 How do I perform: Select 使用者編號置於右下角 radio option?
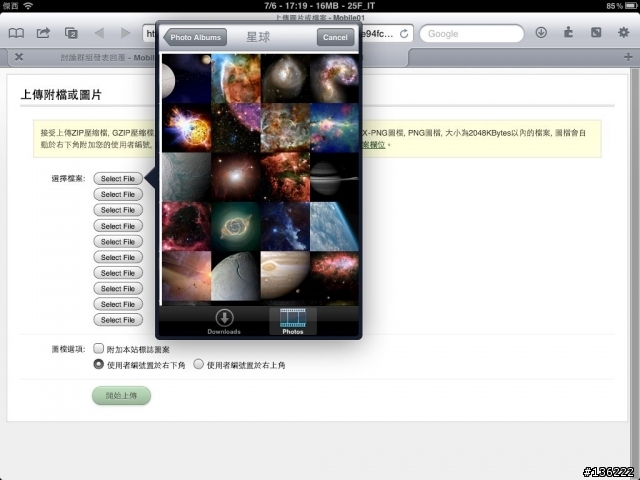[x=98, y=364]
